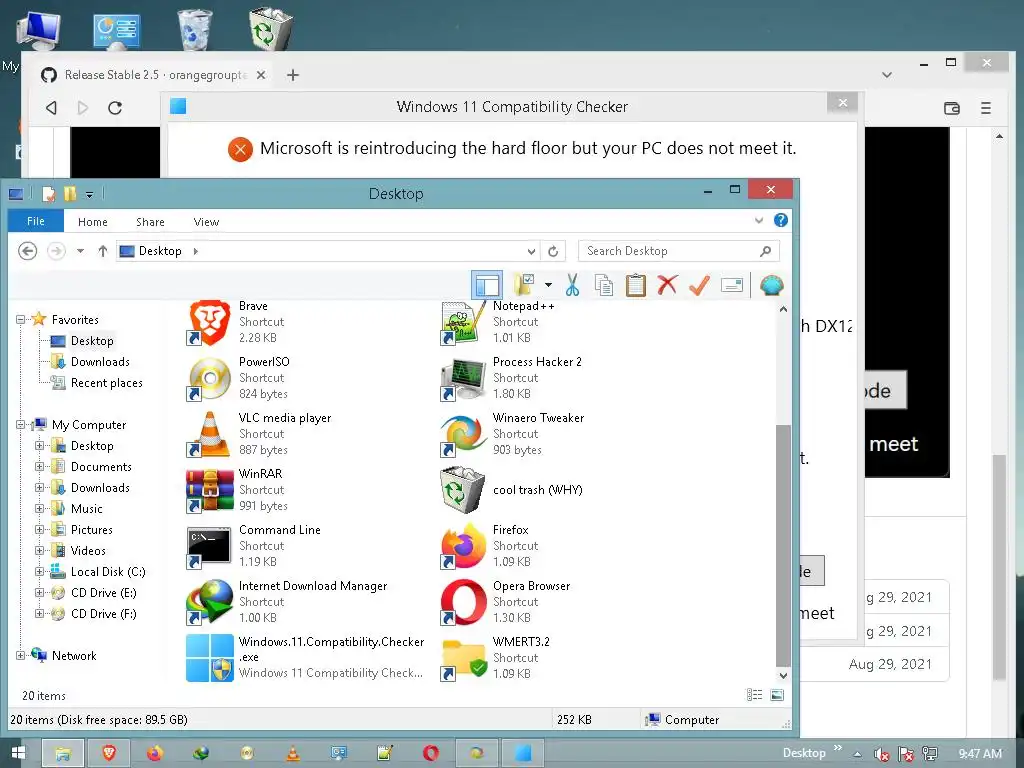
Task: Select the Firefox shortcut icon
Action: tap(464, 546)
